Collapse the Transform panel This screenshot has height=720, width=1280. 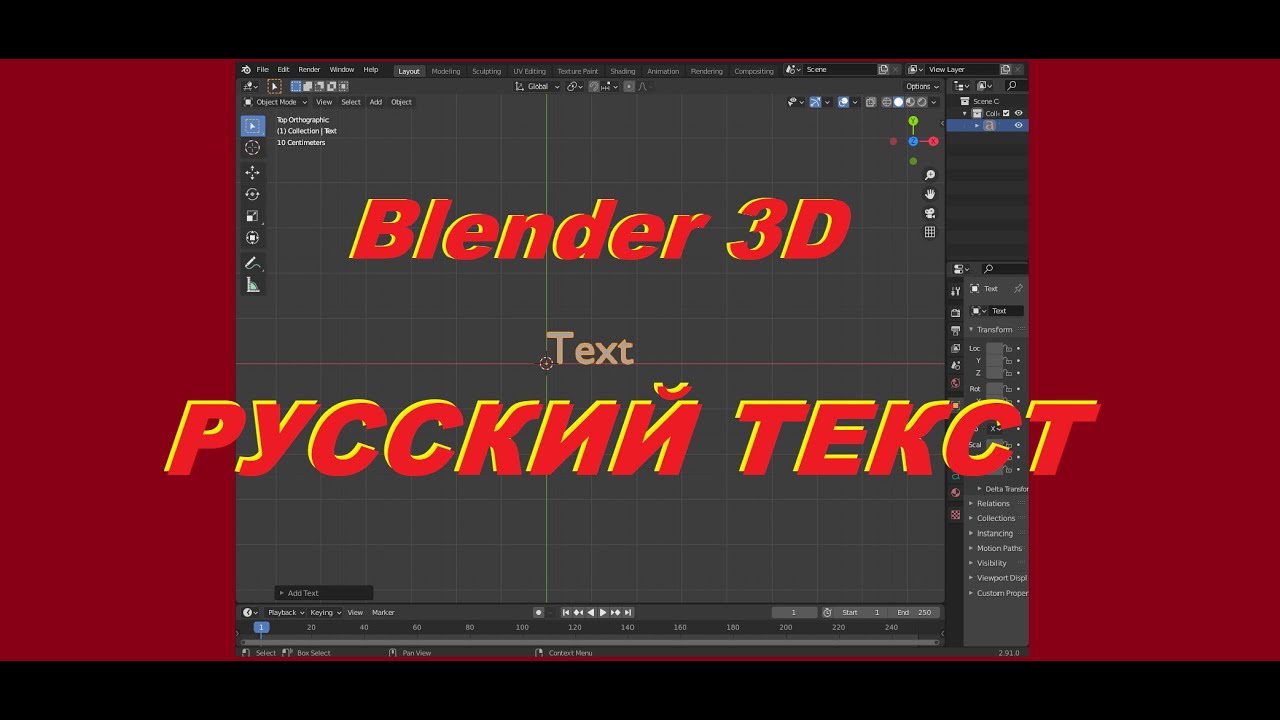point(994,330)
